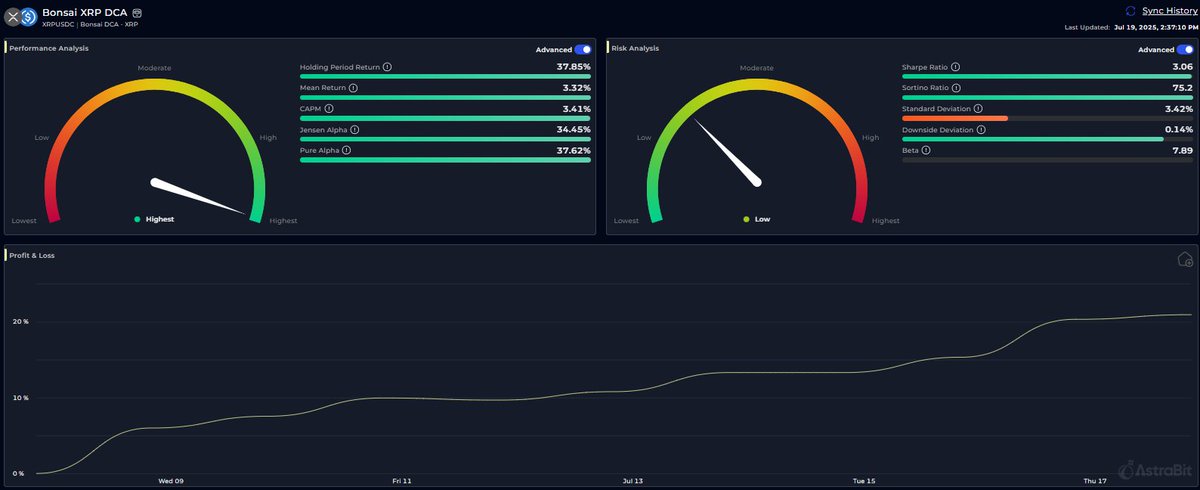Click the X close icon beside Bonsai XRP DCA
The image size is (1200, 490).
point(13,17)
